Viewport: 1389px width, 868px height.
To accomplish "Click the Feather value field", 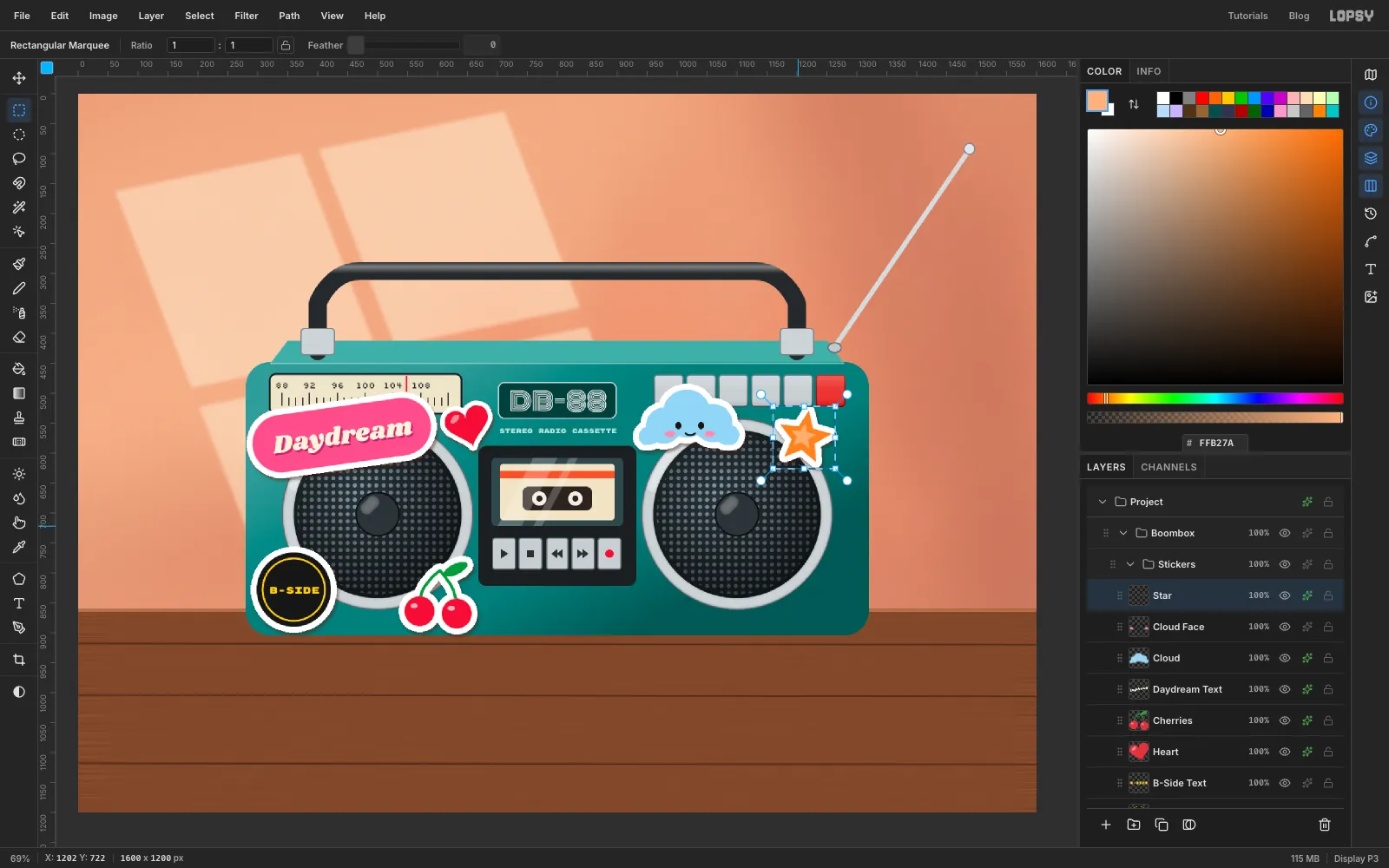I will point(481,45).
